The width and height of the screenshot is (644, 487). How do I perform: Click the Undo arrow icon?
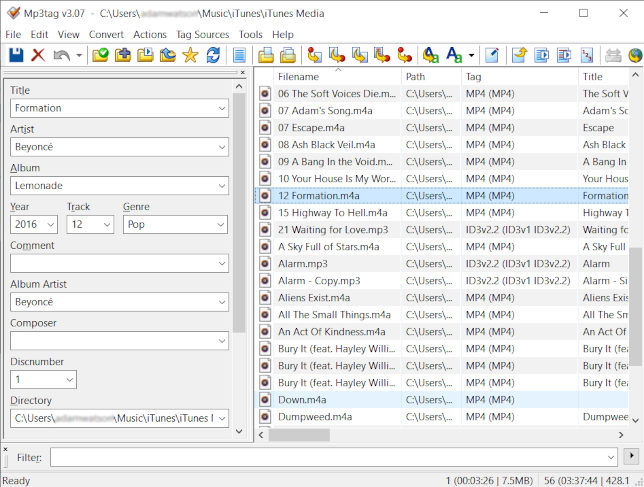62,55
